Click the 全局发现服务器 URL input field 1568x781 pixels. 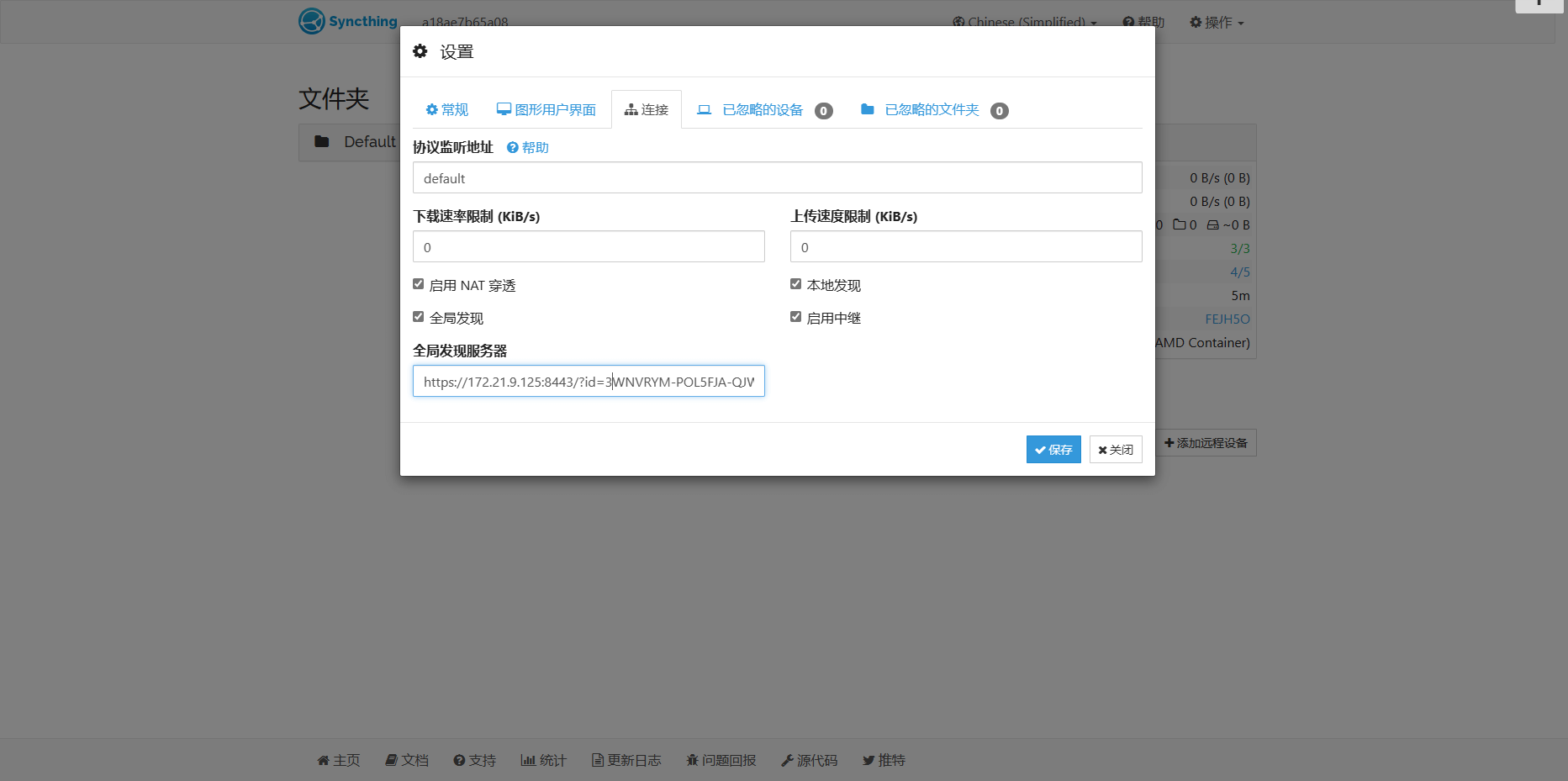[589, 382]
